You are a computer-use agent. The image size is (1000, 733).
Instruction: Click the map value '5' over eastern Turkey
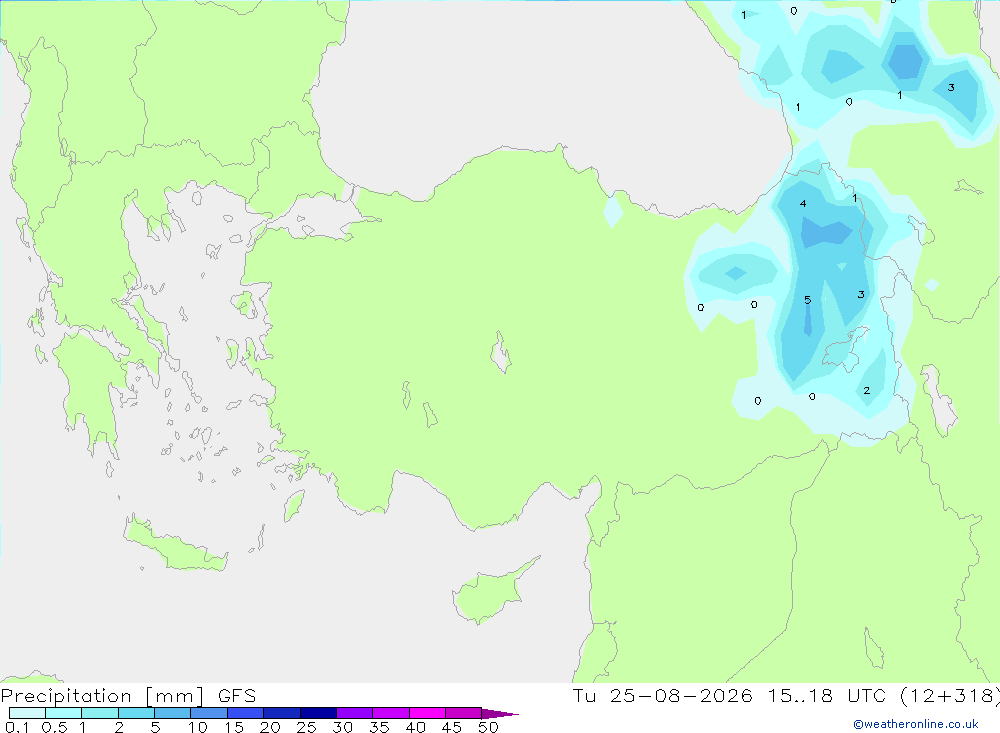807,300
